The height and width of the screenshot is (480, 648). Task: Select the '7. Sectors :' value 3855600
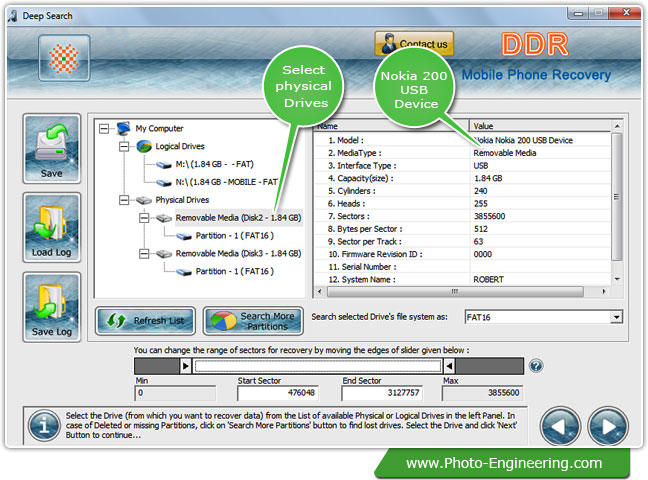click(x=489, y=216)
